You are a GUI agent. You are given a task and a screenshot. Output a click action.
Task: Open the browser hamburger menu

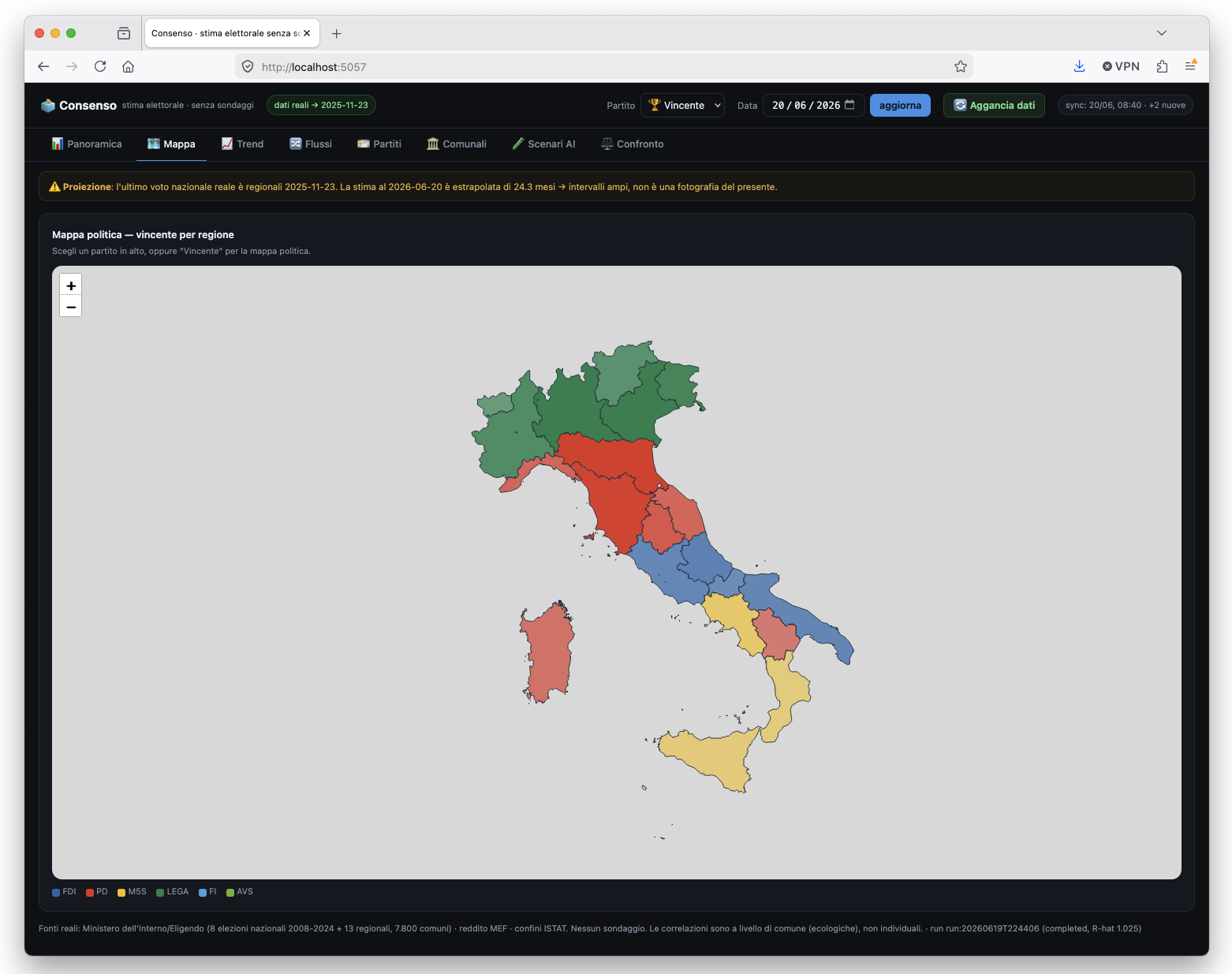coord(1190,66)
